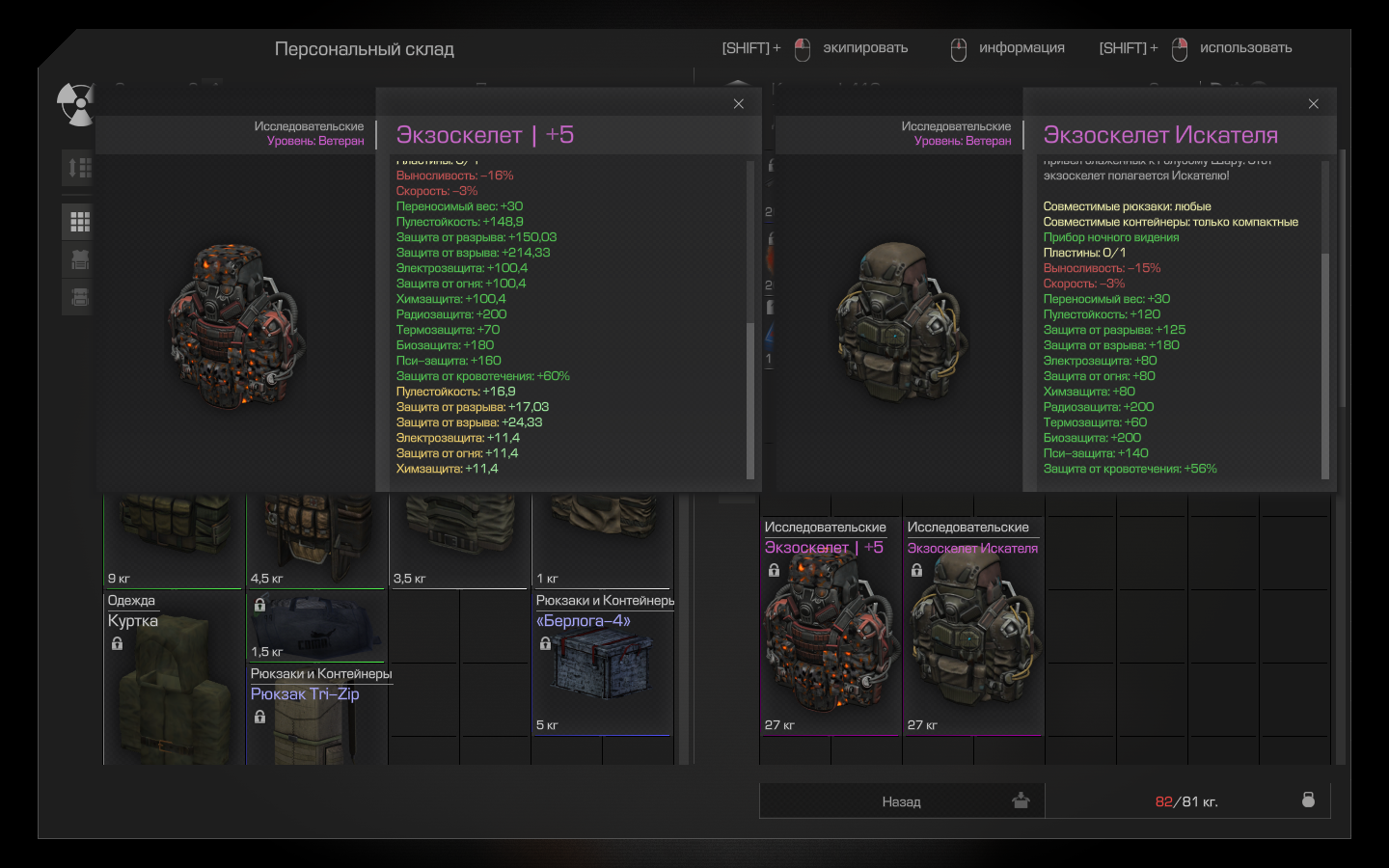
Task: Click the lock icon on Рюкзак Tri-Zip
Action: coord(259,717)
